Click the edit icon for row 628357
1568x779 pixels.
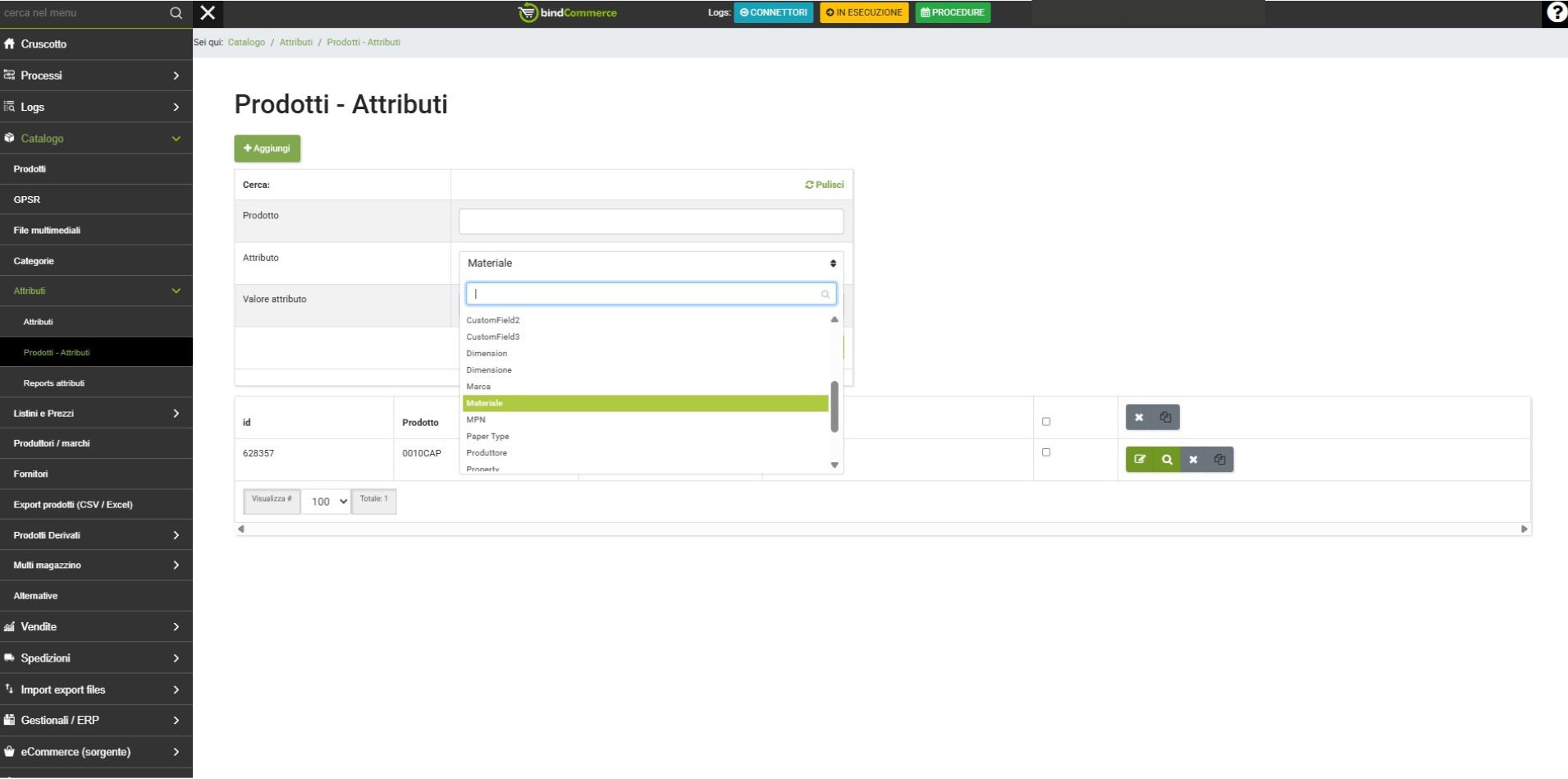(x=1140, y=460)
